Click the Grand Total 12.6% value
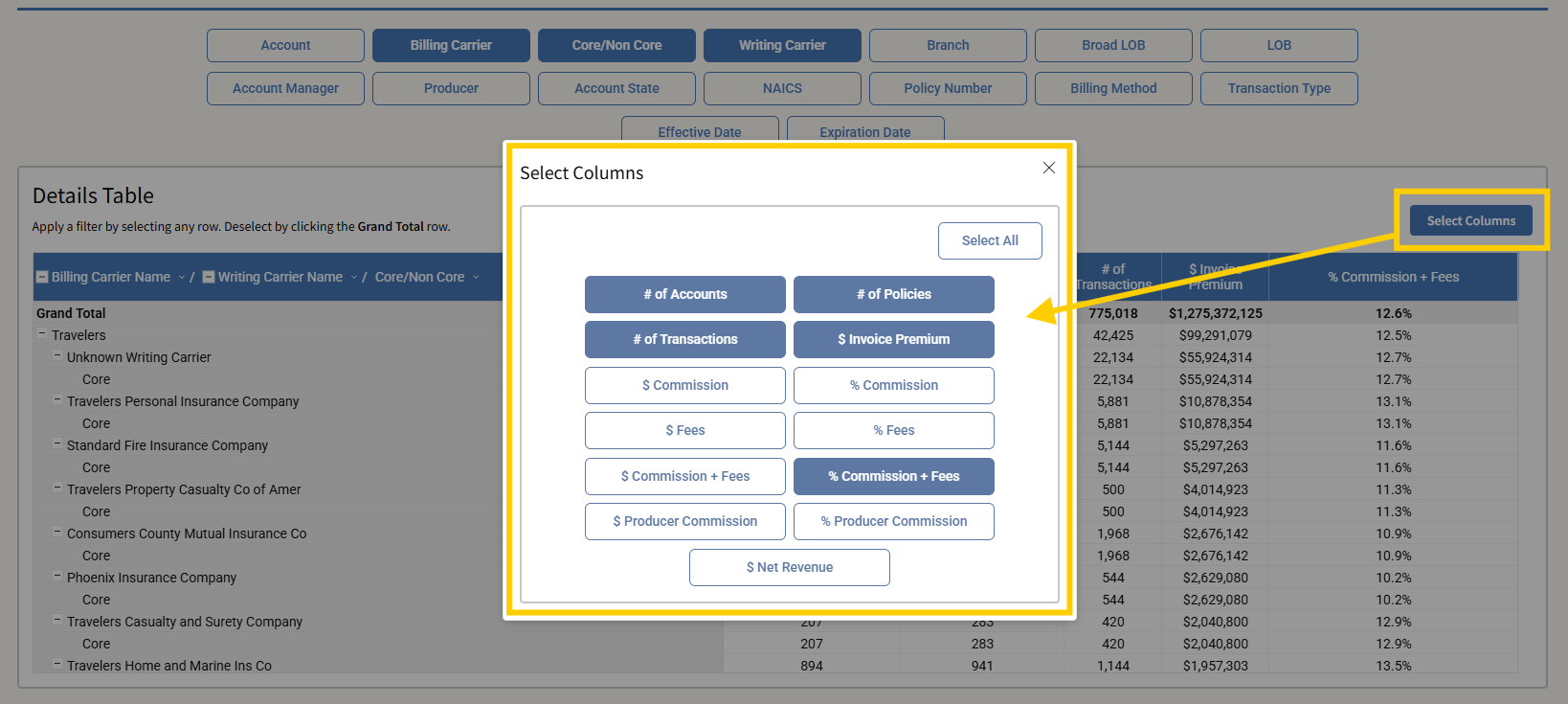The height and width of the screenshot is (704, 1568). click(x=1394, y=313)
